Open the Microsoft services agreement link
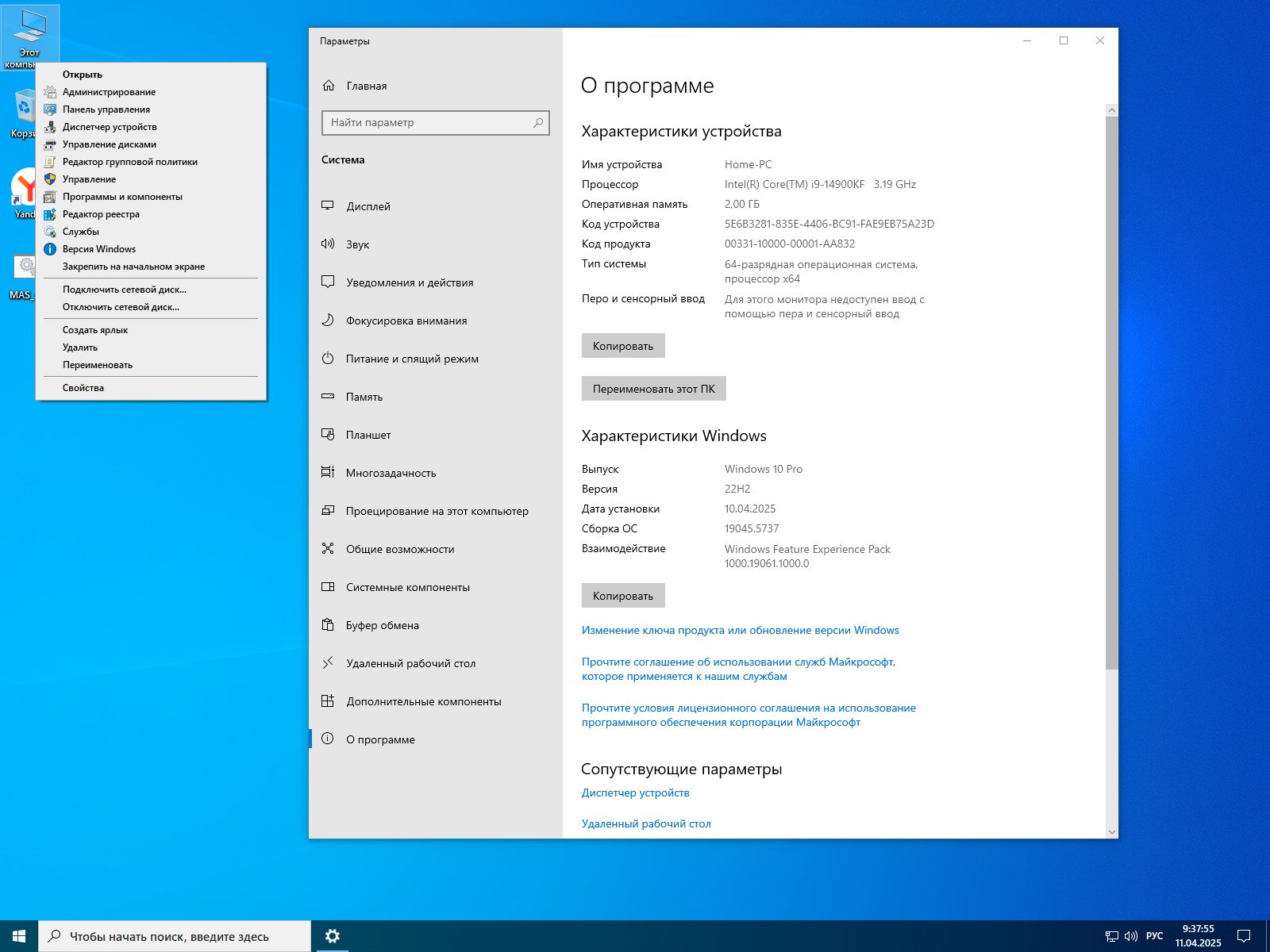The image size is (1270, 952). (x=738, y=669)
